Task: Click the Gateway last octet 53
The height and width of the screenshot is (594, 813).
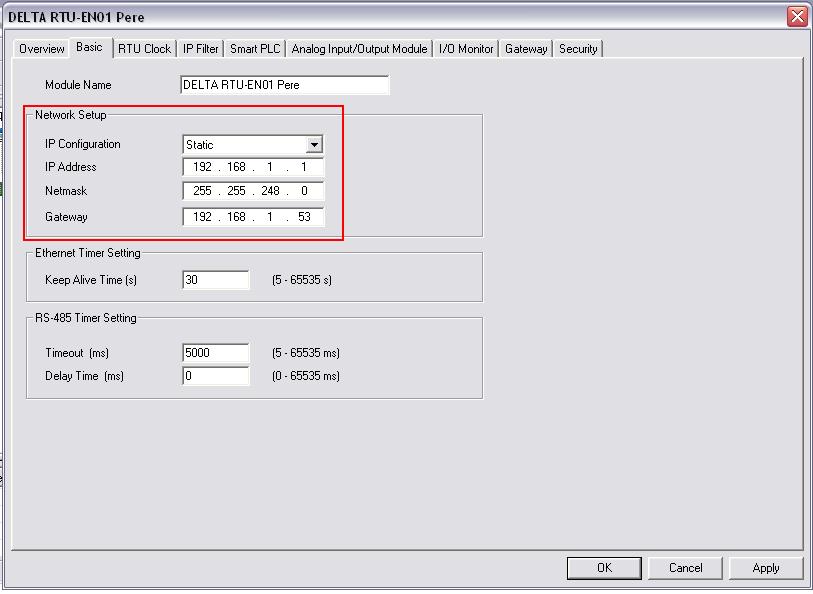Action: click(x=304, y=217)
